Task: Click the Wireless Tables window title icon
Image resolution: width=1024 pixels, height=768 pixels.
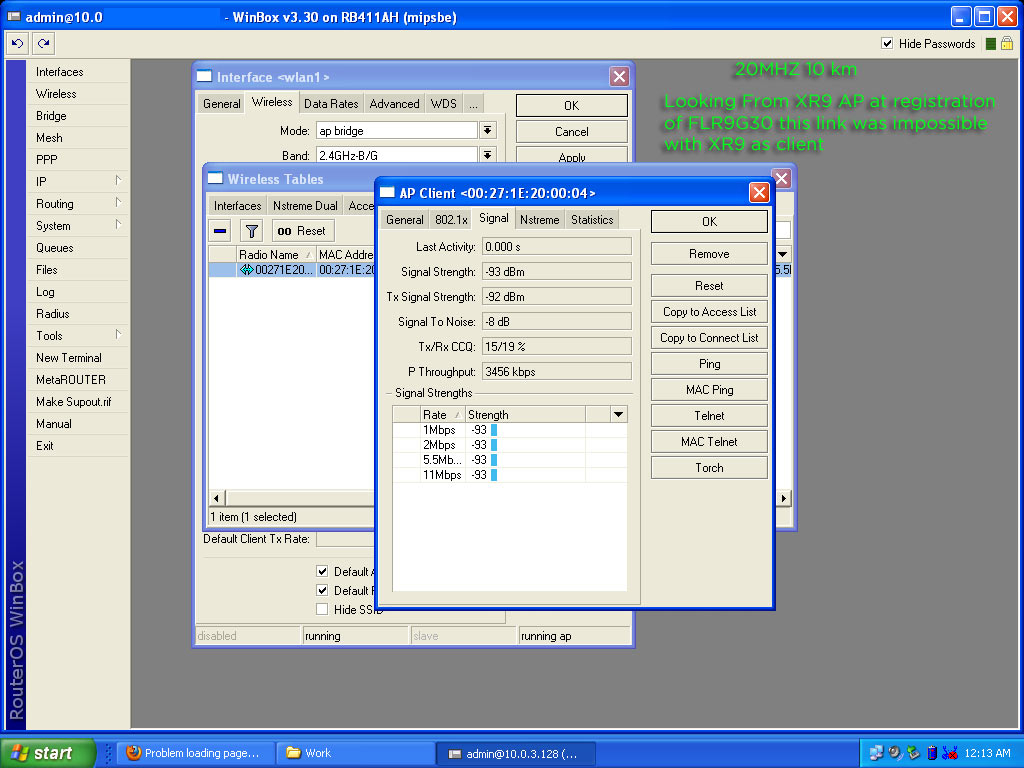Action: (x=215, y=178)
